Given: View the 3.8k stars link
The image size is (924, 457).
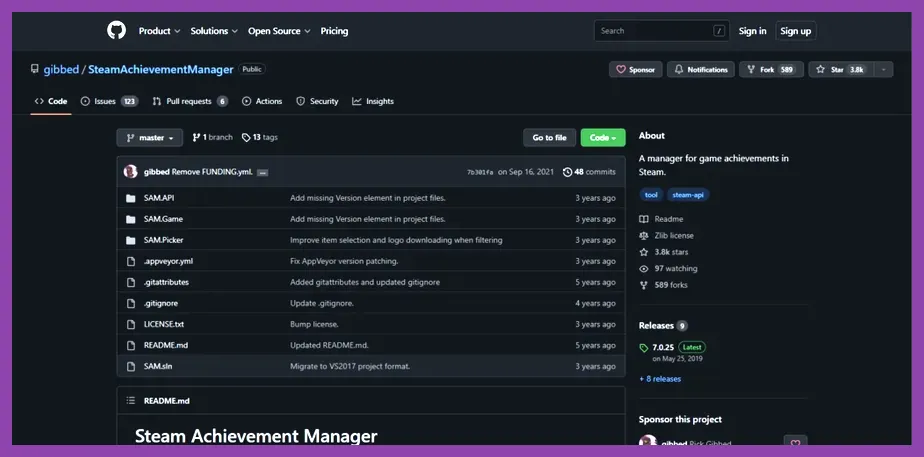Looking at the screenshot, I should (664, 252).
